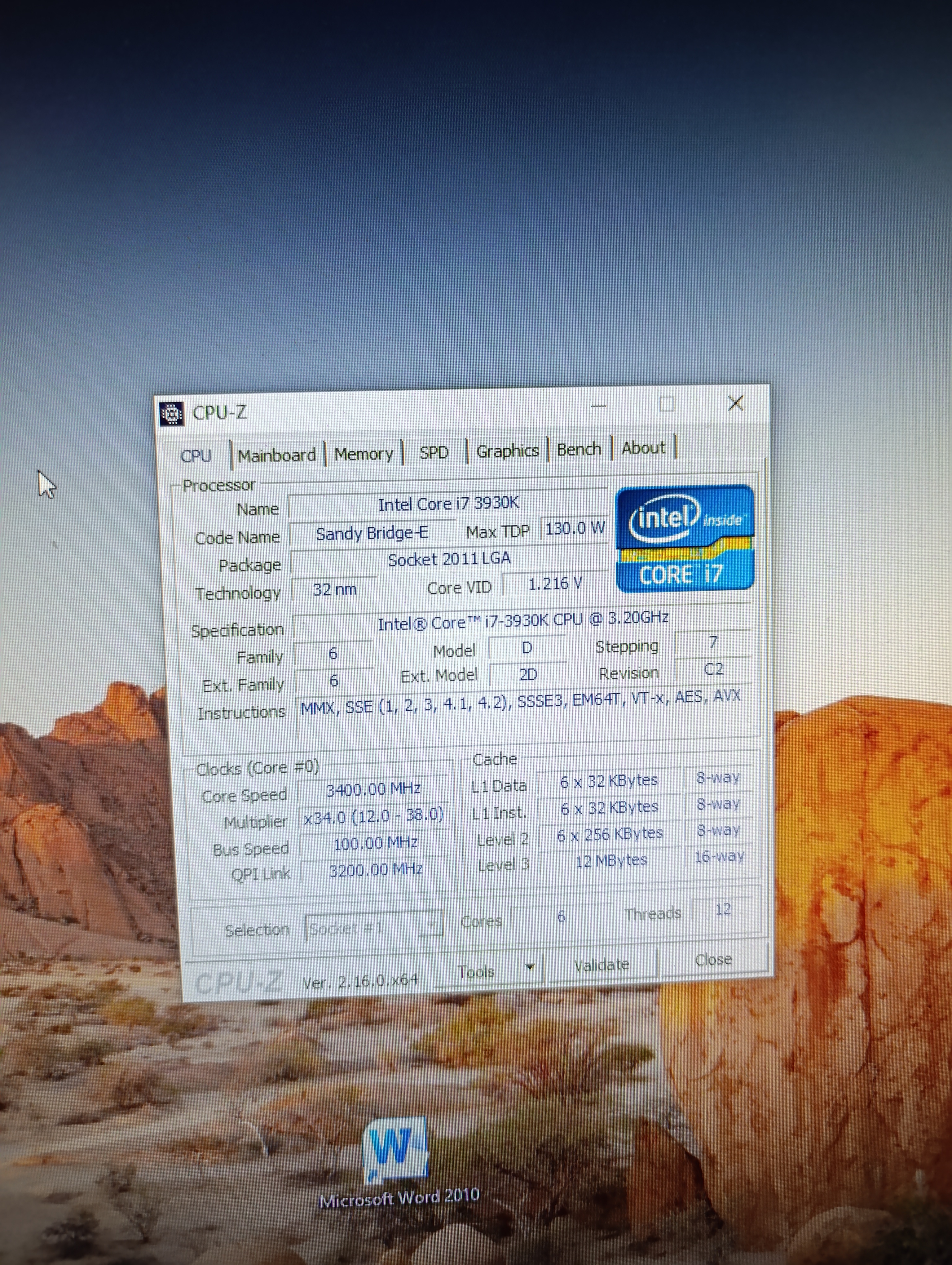Click the Tools button

point(476,971)
